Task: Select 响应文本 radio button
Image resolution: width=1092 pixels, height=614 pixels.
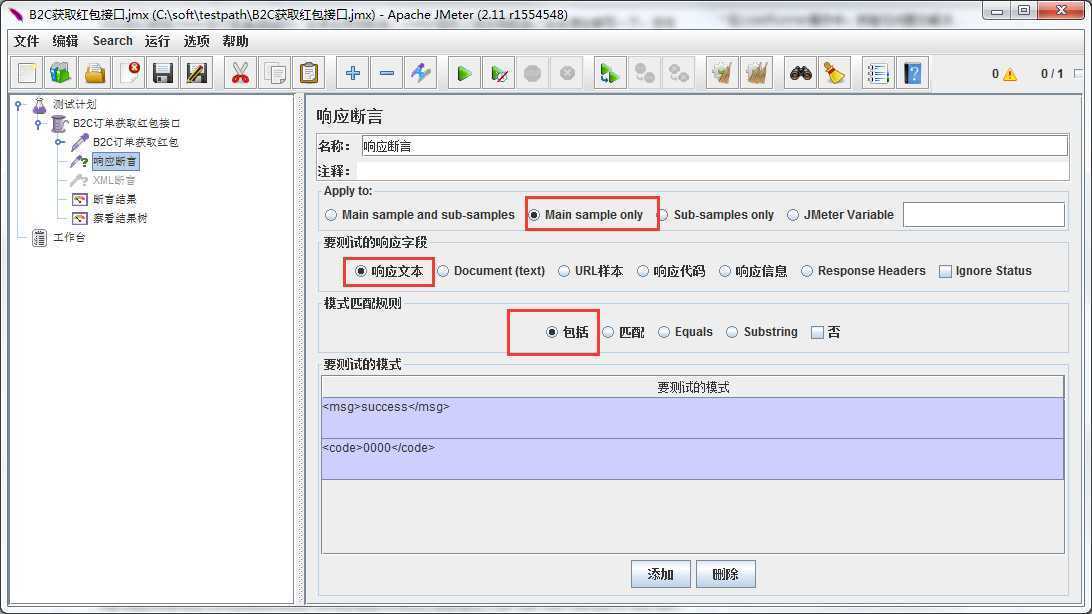Action: coord(361,271)
